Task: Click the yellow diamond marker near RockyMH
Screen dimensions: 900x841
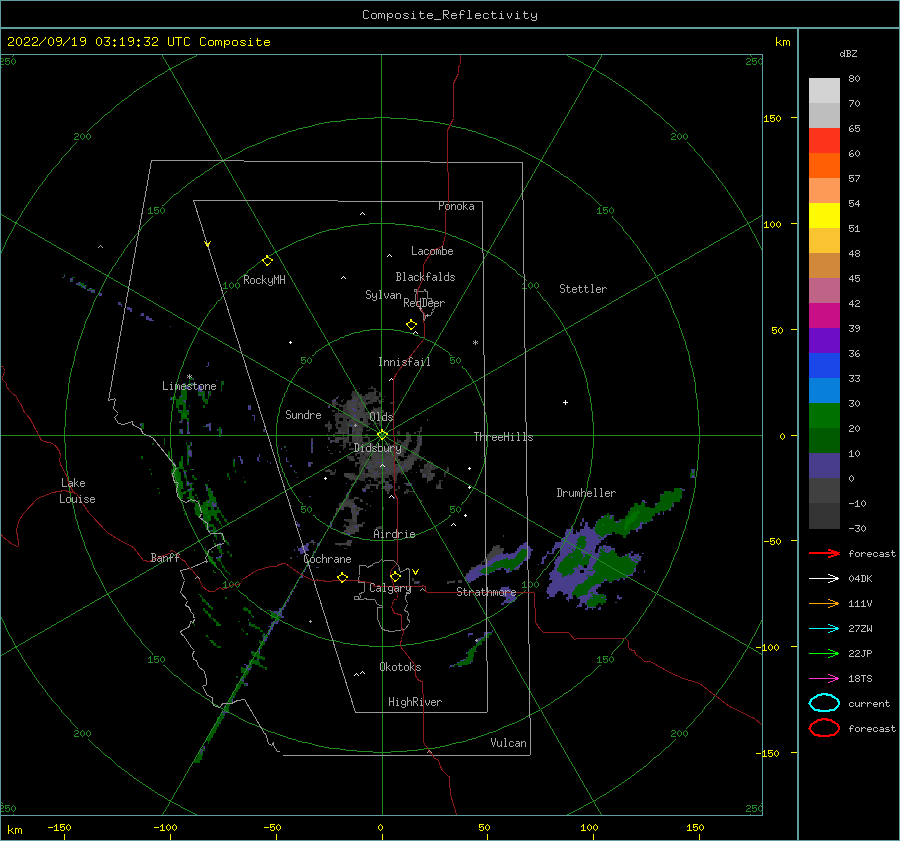Action: pyautogui.click(x=267, y=261)
